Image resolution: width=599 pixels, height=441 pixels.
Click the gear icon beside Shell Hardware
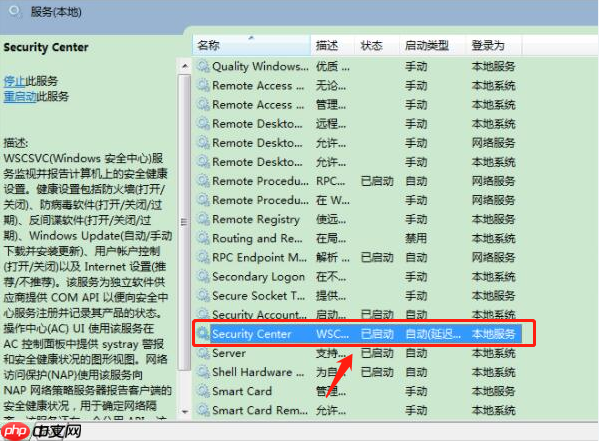(203, 372)
